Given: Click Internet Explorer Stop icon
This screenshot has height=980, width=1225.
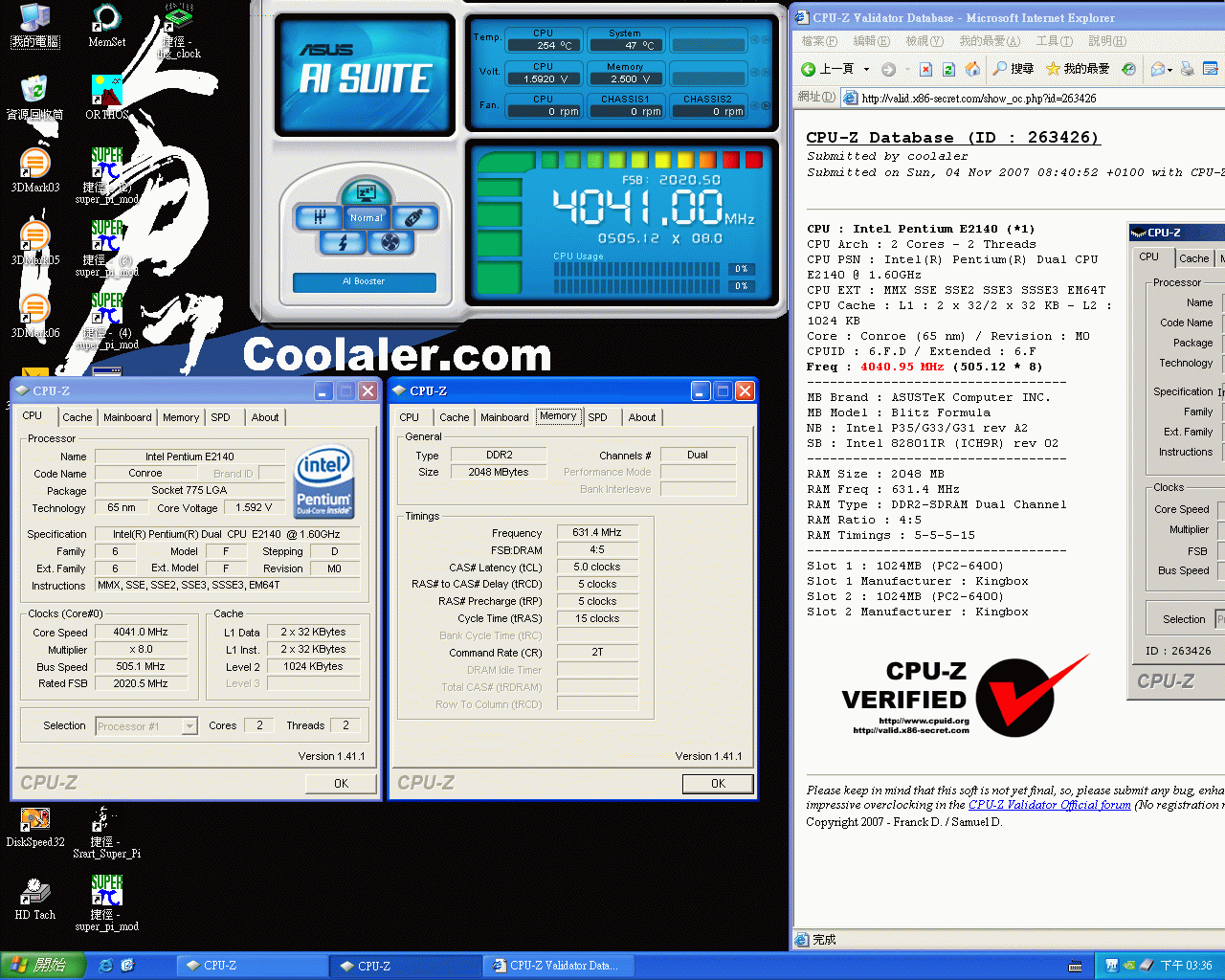Looking at the screenshot, I should 925,69.
